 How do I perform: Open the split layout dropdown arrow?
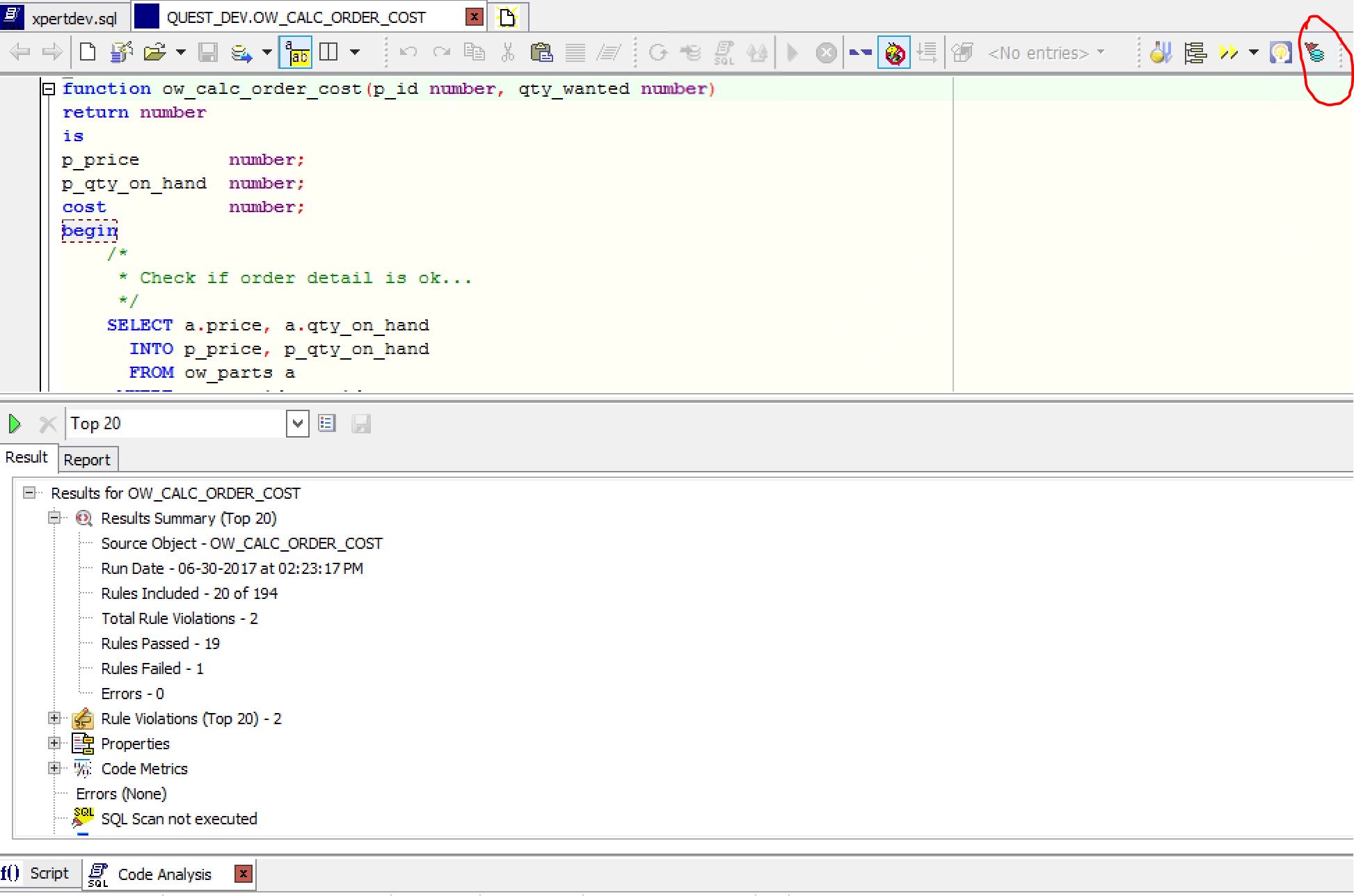pyautogui.click(x=355, y=52)
